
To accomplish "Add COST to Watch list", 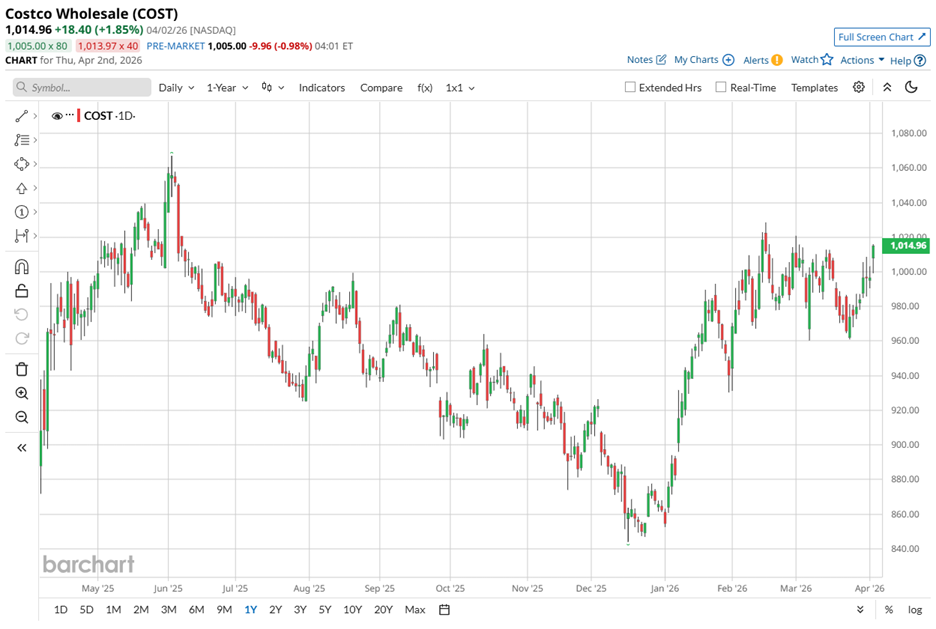I will [811, 60].
